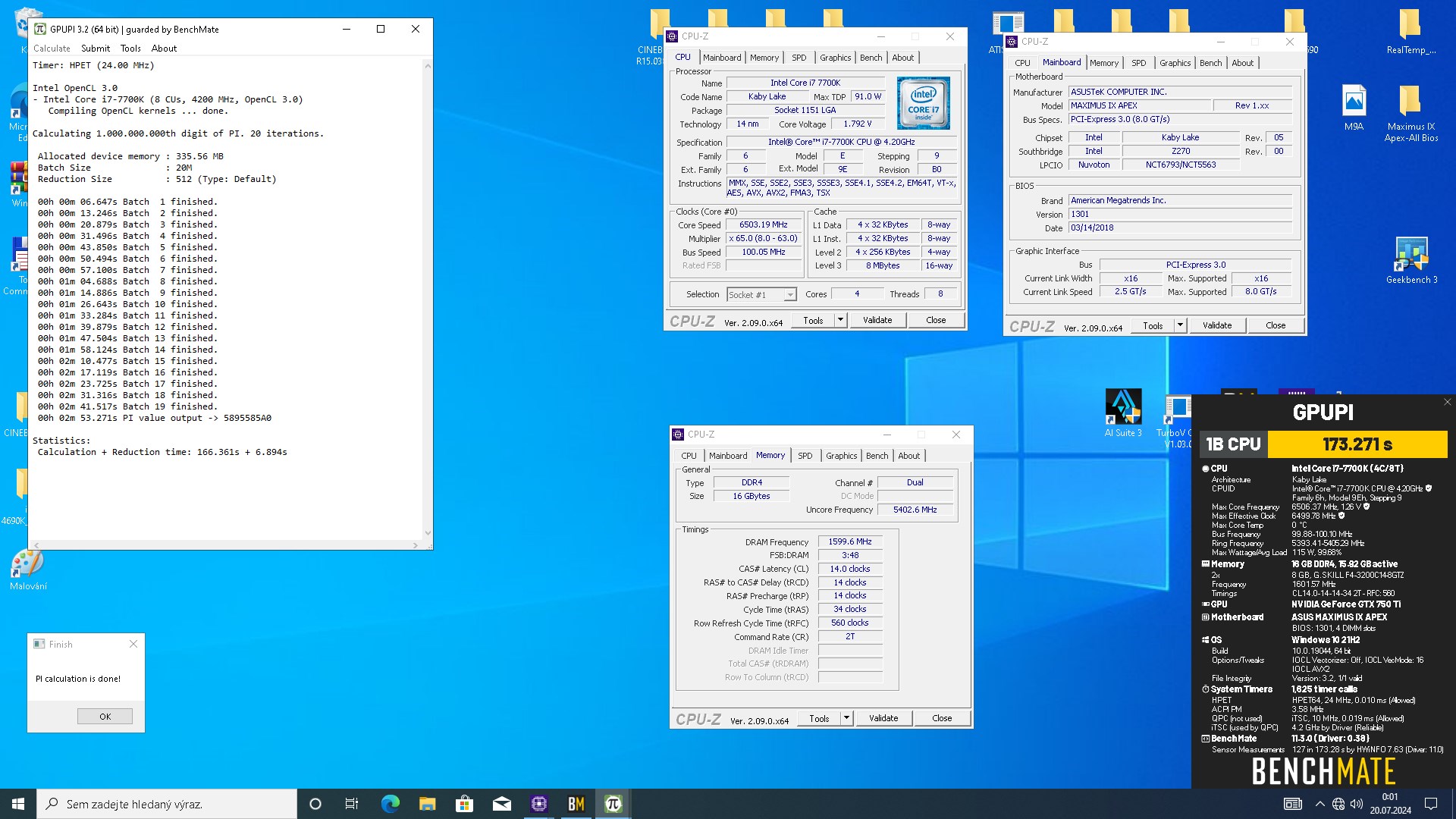
Task: Click the Batch 19 finished line
Action: tap(127, 406)
